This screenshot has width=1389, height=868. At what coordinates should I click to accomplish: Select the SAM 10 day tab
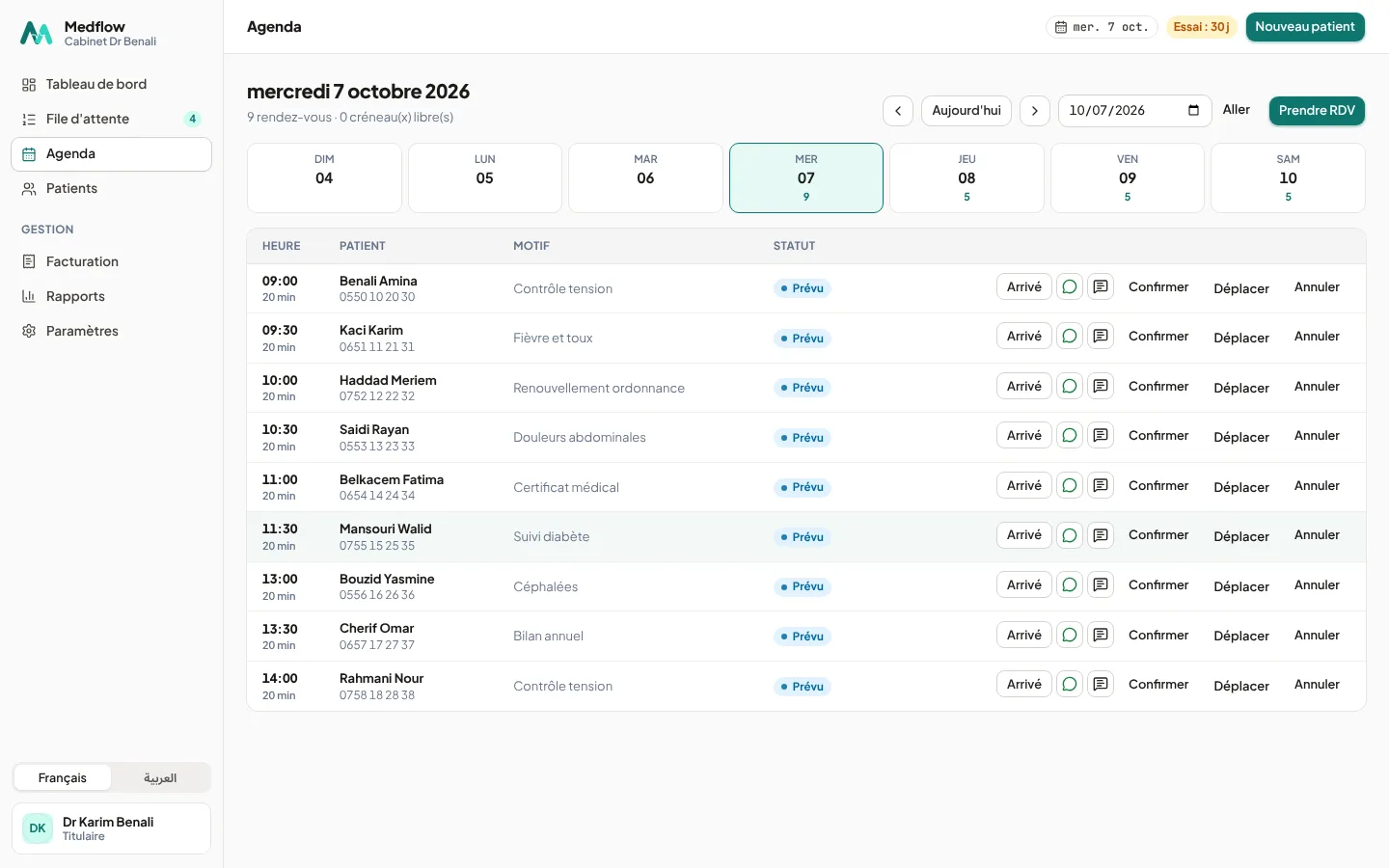pyautogui.click(x=1288, y=178)
